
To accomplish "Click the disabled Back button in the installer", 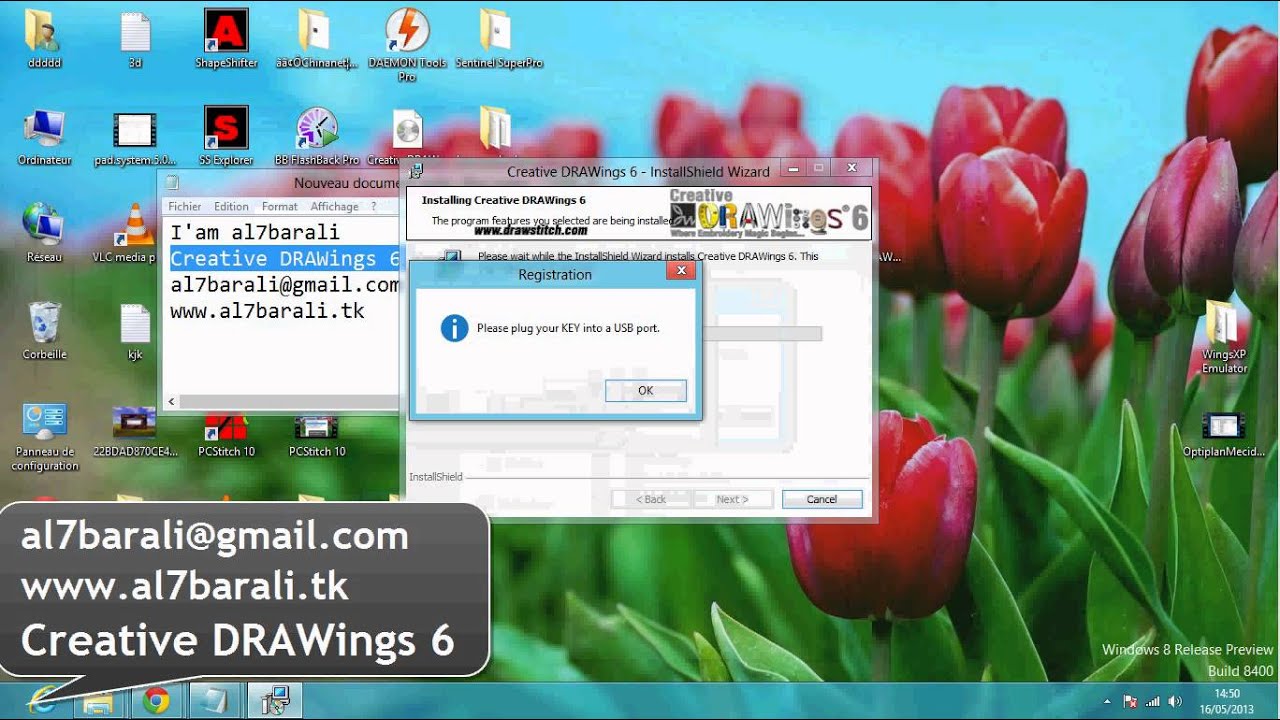I will pyautogui.click(x=652, y=499).
